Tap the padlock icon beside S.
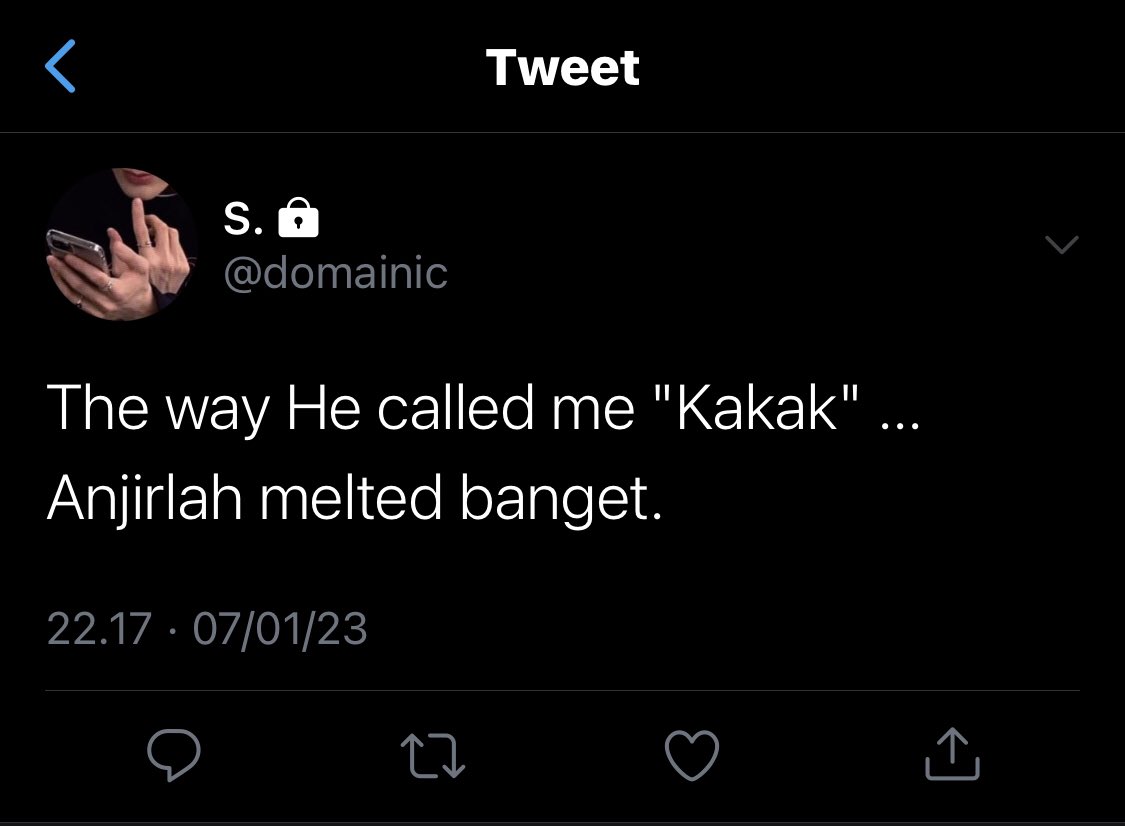 [298, 217]
